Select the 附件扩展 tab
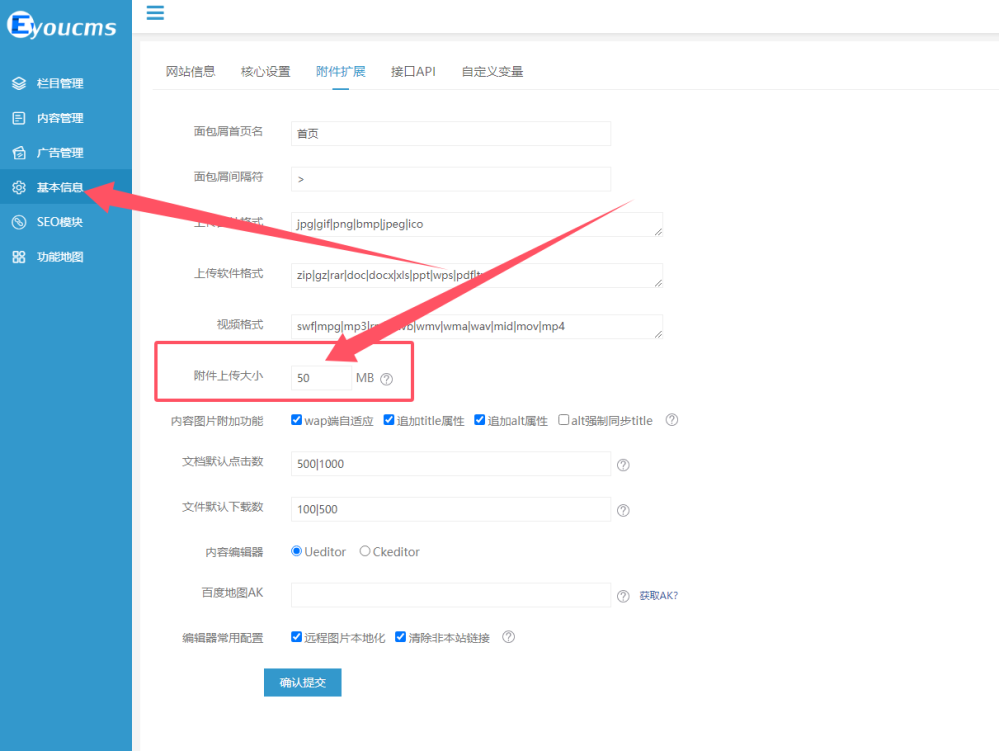 point(341,71)
